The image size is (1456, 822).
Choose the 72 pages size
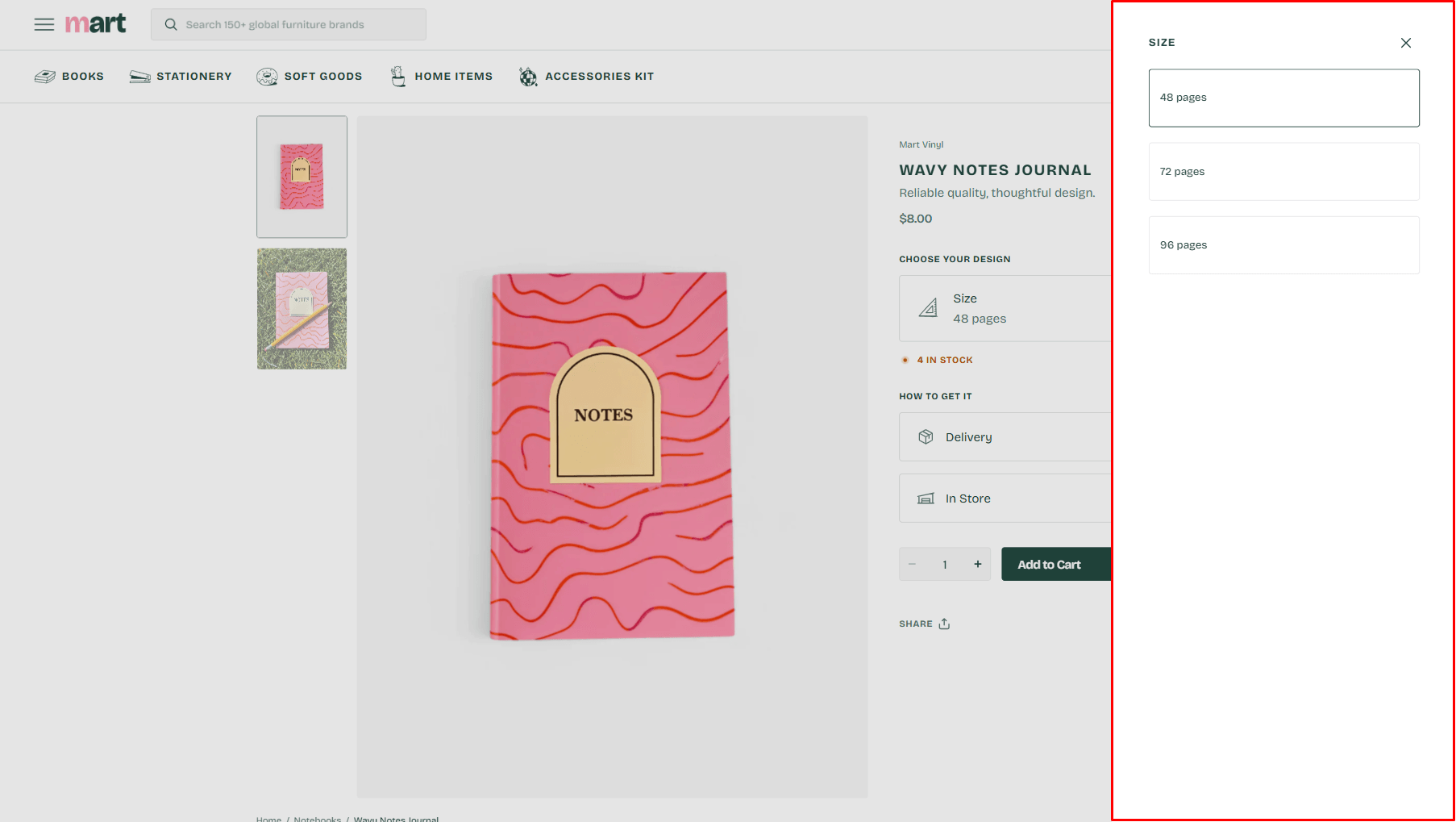click(x=1283, y=172)
